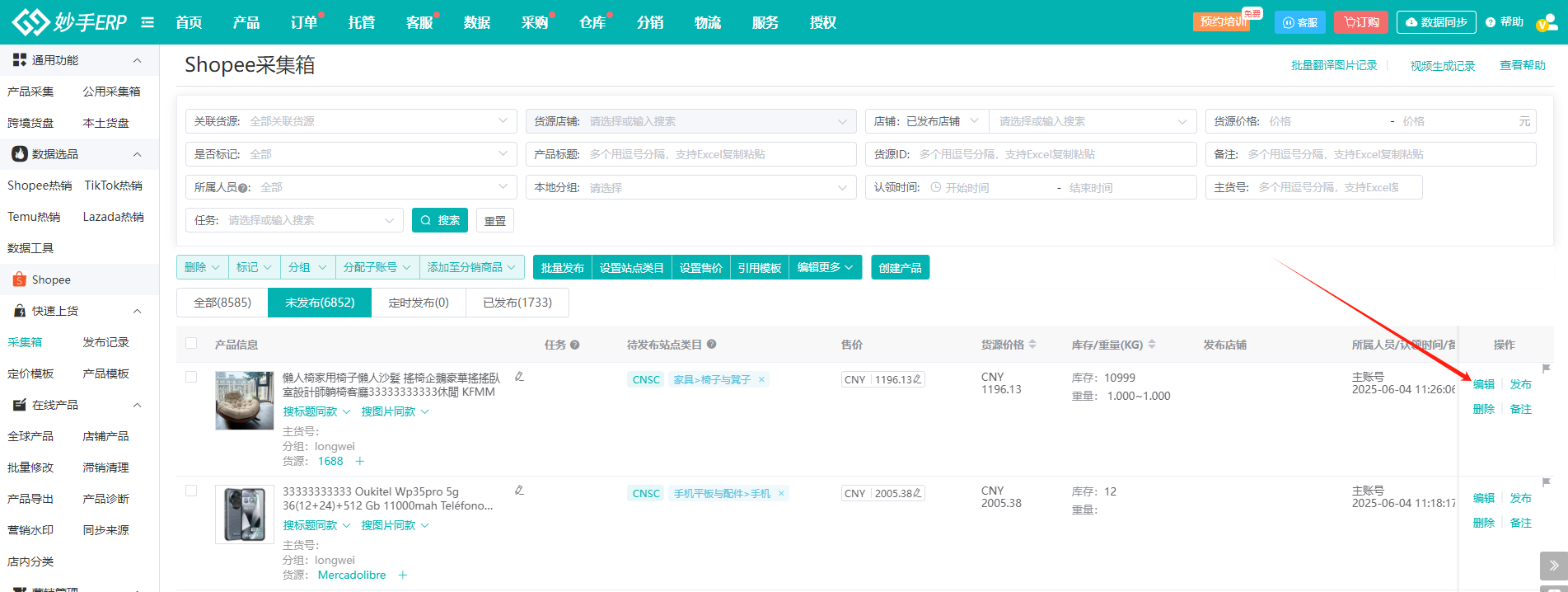Select all products header checkbox
1568x592 pixels.
(x=191, y=344)
